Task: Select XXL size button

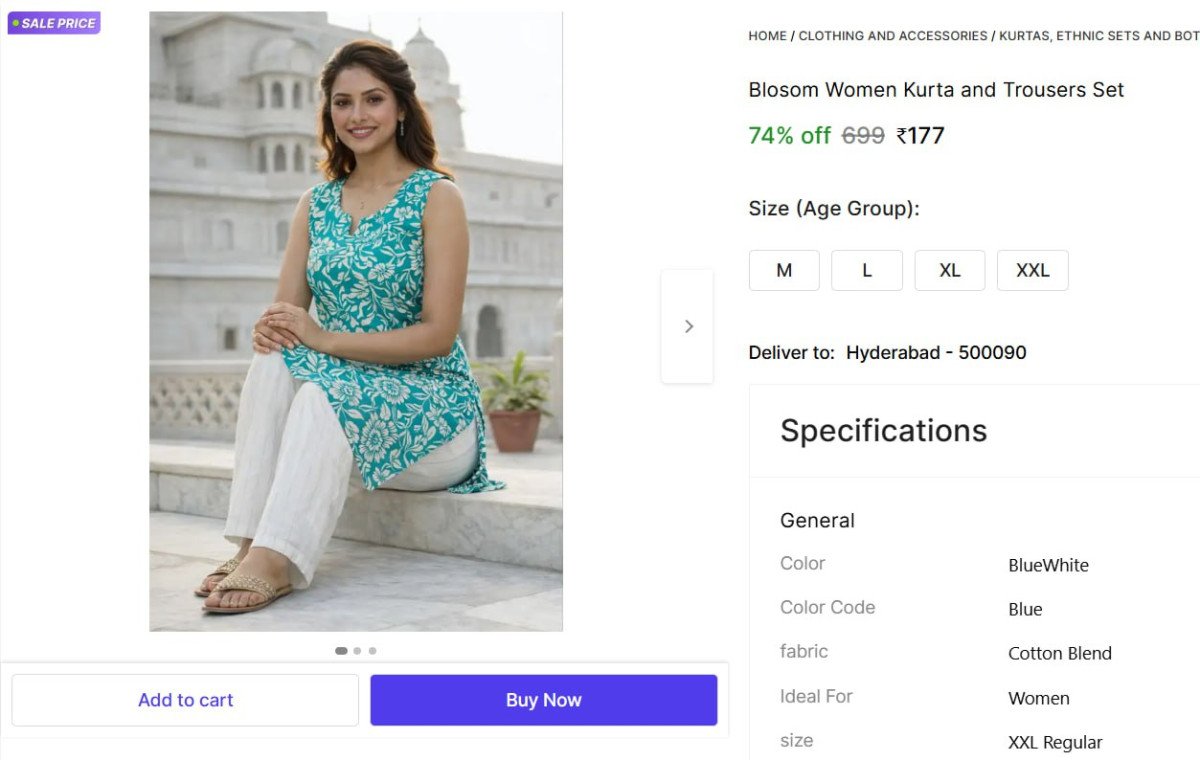Action: pyautogui.click(x=1032, y=271)
